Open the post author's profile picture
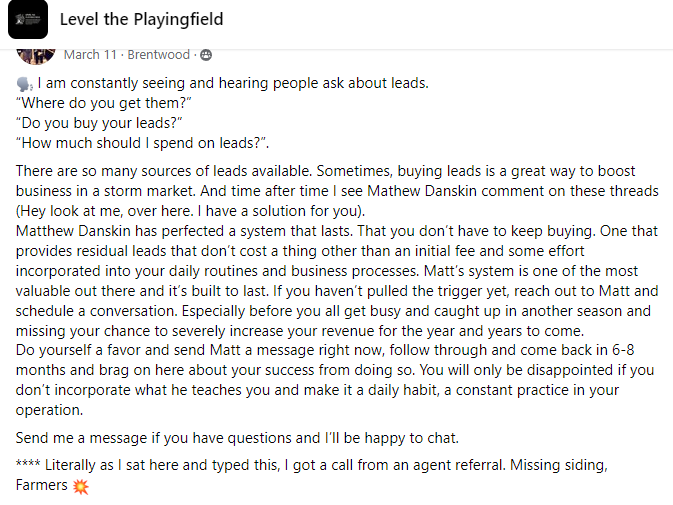 click(x=36, y=56)
